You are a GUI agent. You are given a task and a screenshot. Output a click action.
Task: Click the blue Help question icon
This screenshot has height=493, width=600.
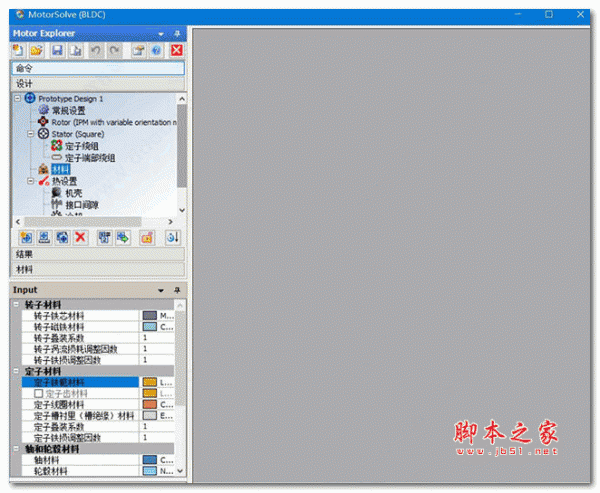tap(156, 50)
